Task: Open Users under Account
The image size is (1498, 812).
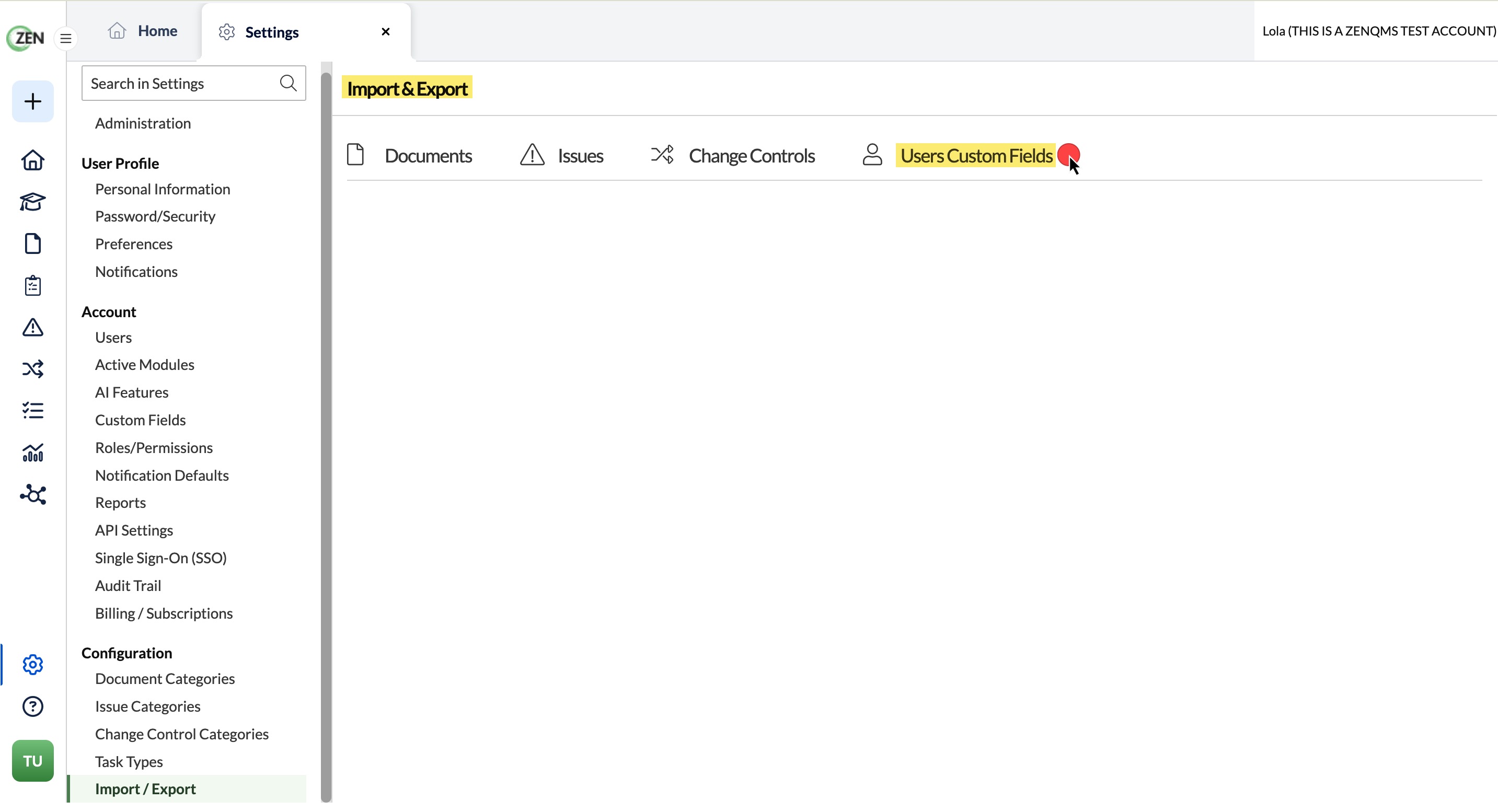Action: [113, 338]
